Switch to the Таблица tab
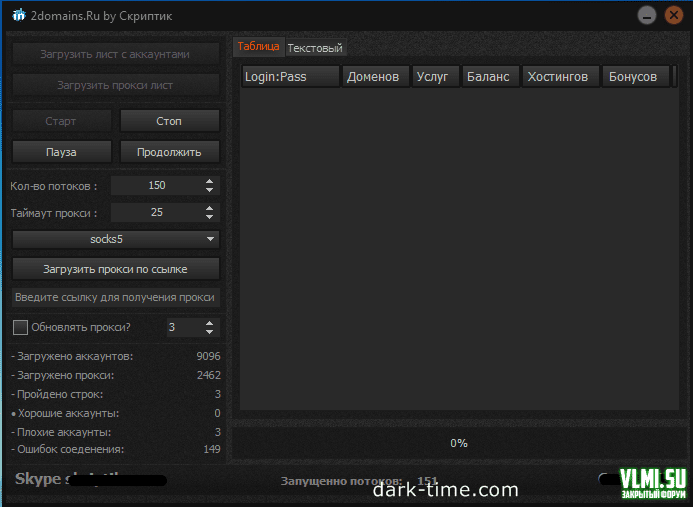The width and height of the screenshot is (693, 507). click(x=258, y=47)
